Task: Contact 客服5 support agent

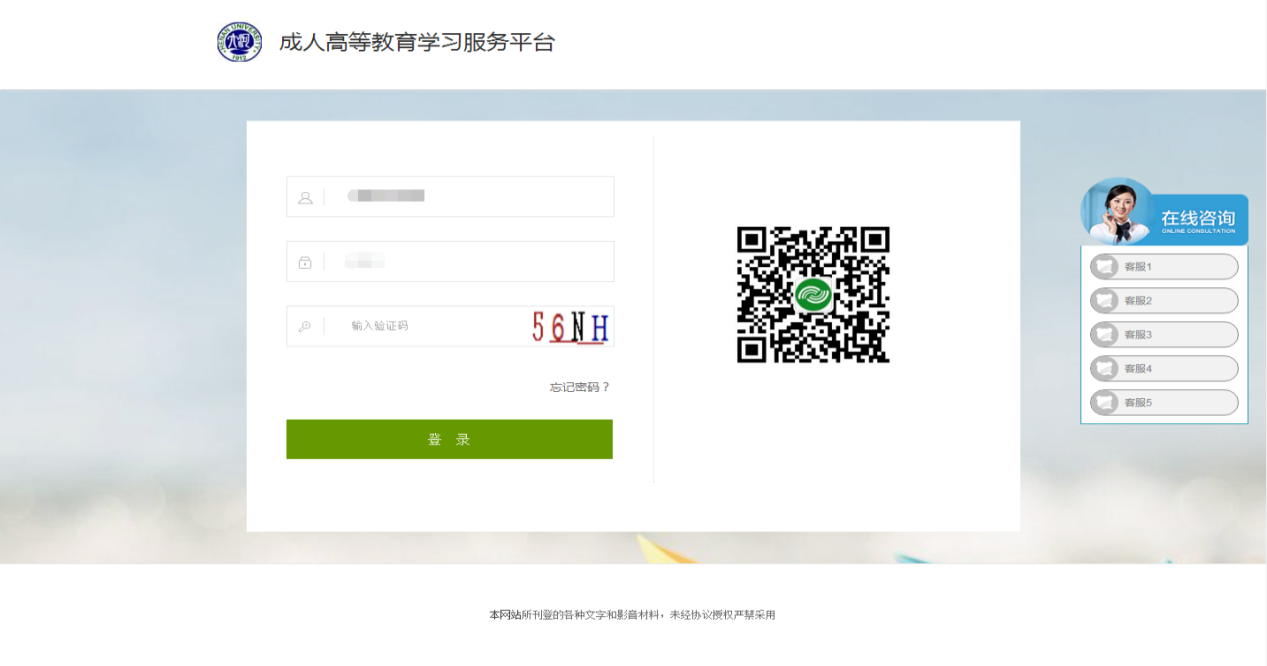Action: (1164, 403)
